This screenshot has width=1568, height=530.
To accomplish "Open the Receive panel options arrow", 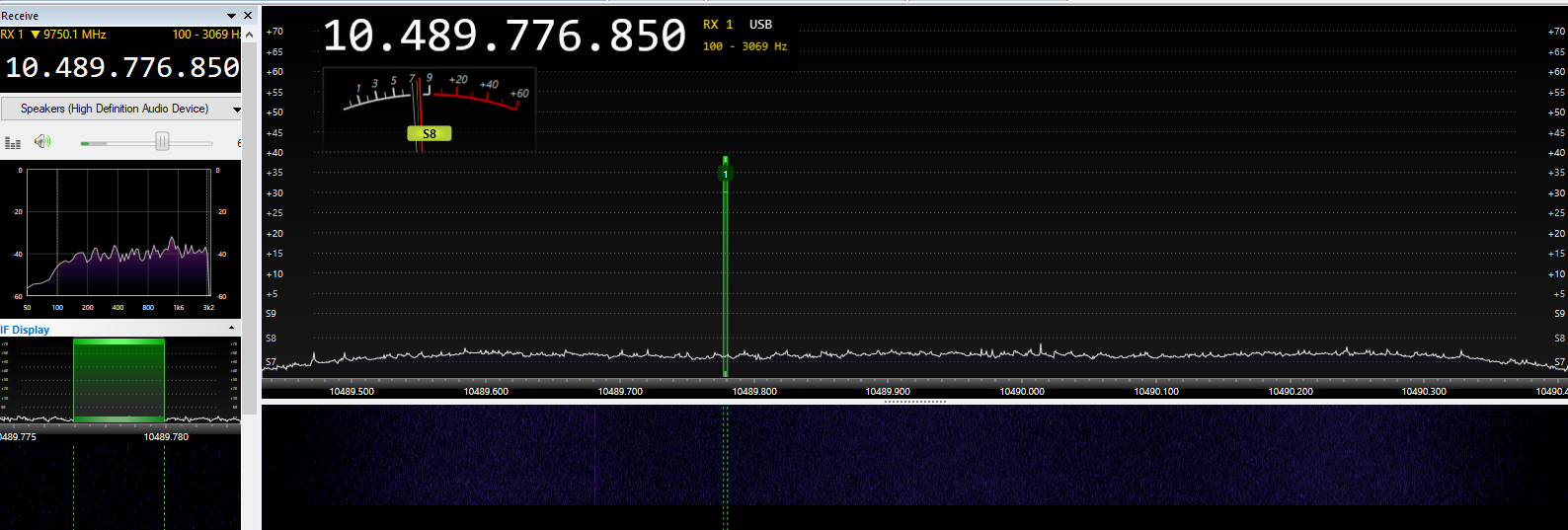I will coord(232,16).
